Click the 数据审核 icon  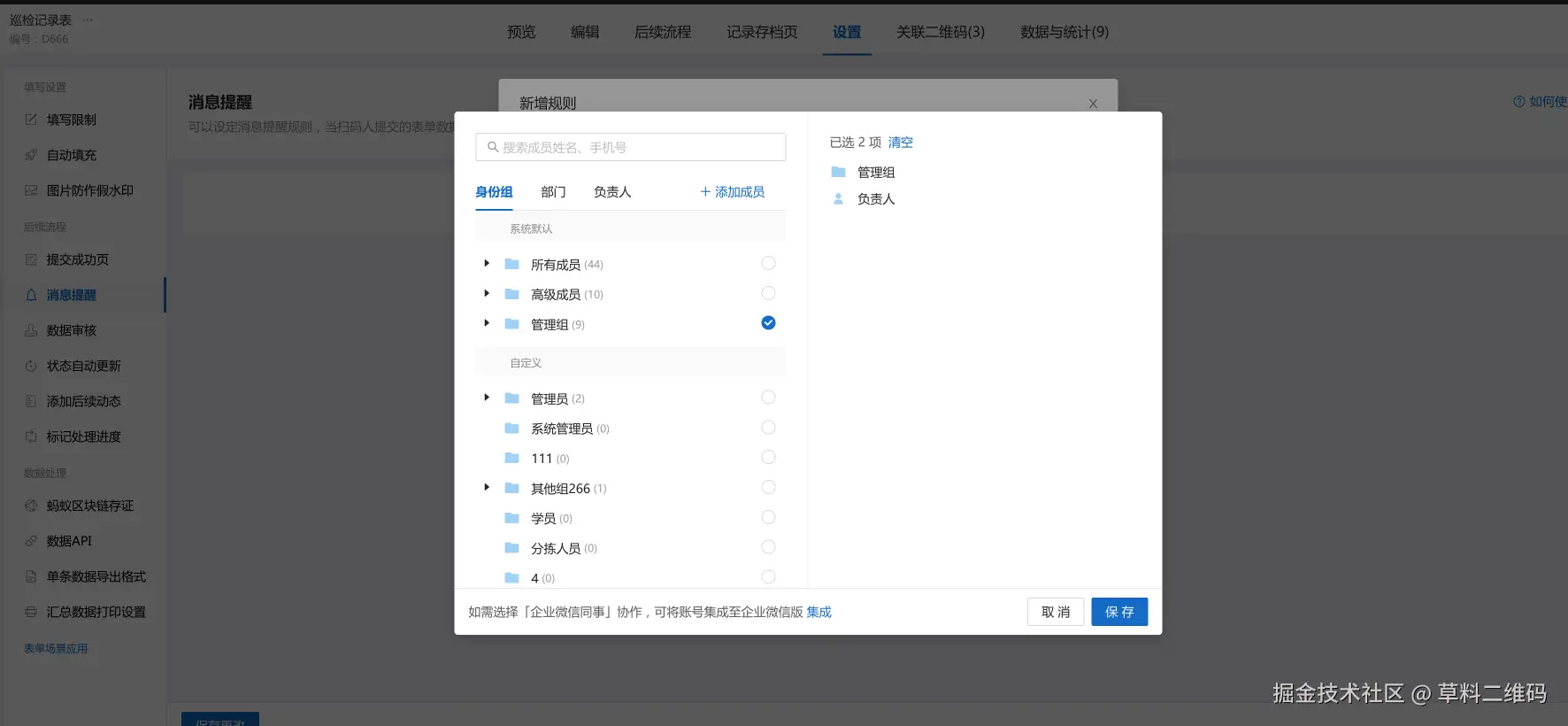click(31, 330)
